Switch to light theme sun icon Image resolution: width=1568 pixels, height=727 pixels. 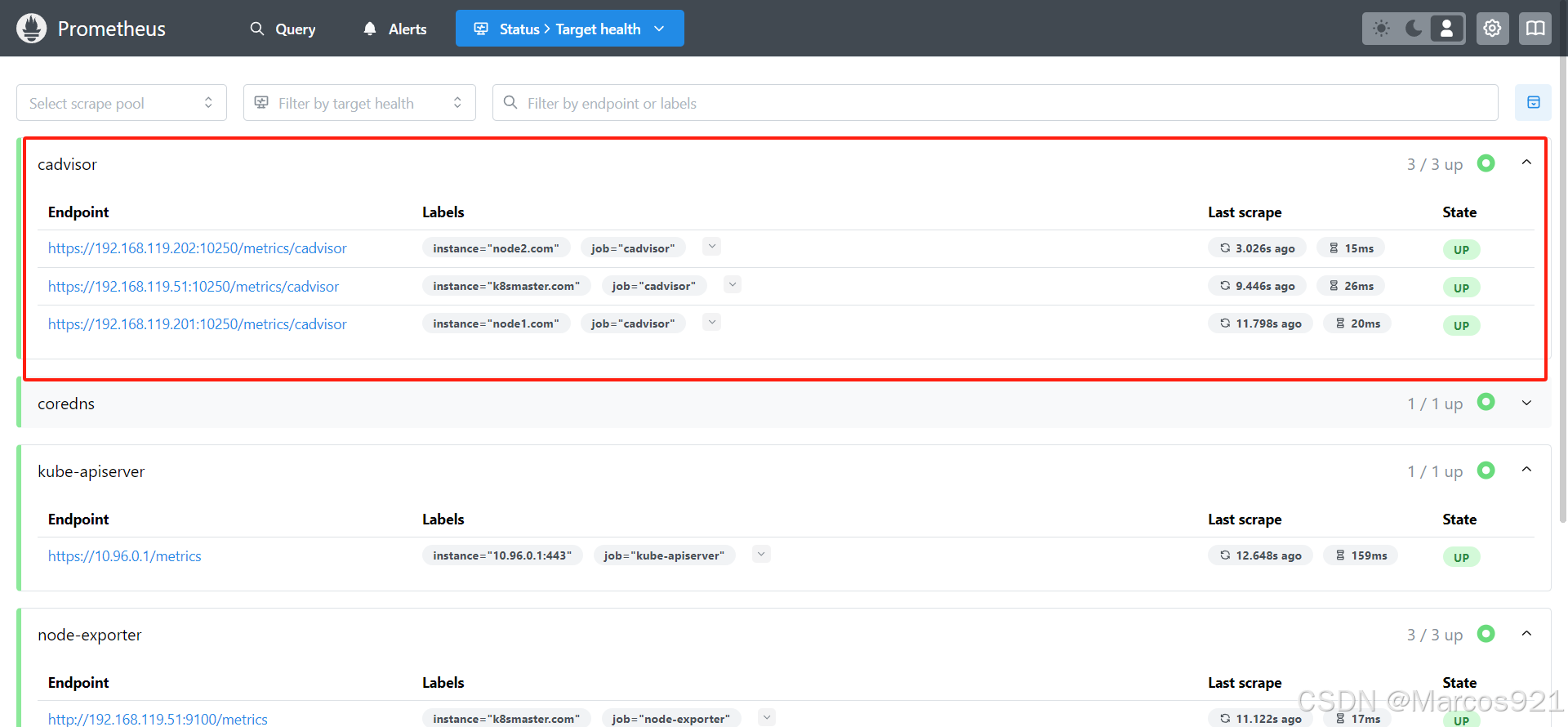pos(1381,29)
